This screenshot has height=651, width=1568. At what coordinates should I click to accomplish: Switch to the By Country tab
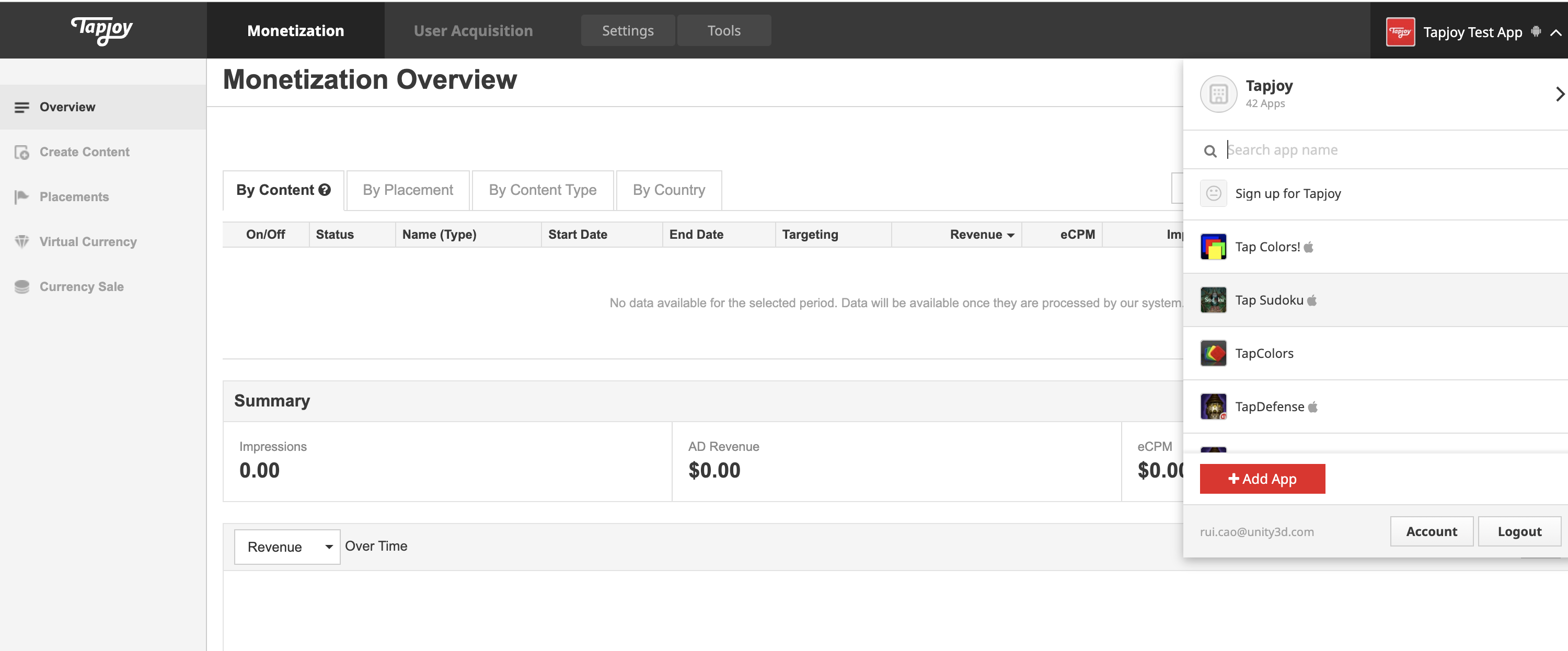pyautogui.click(x=668, y=190)
